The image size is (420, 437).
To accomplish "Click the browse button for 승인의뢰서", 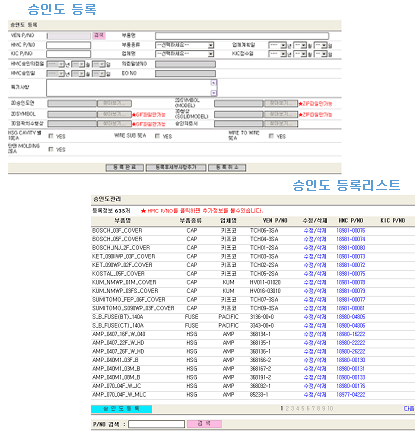I will [x=281, y=124].
